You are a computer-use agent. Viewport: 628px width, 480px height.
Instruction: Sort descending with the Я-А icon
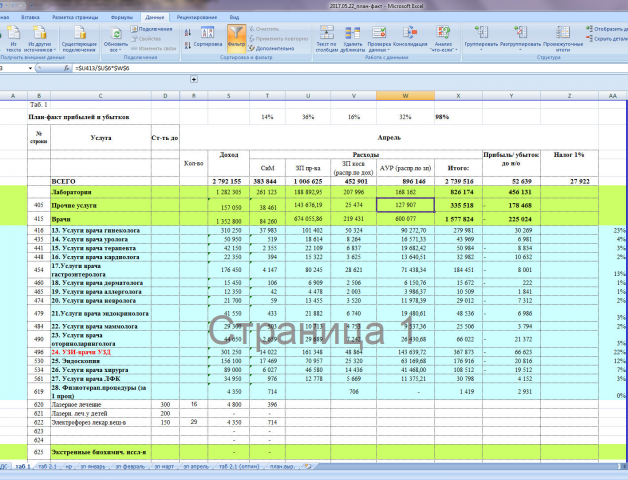(187, 45)
